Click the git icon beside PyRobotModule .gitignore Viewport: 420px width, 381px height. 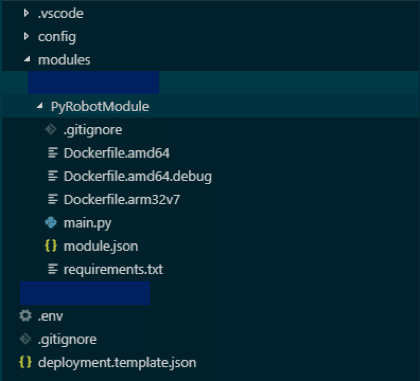[51, 129]
